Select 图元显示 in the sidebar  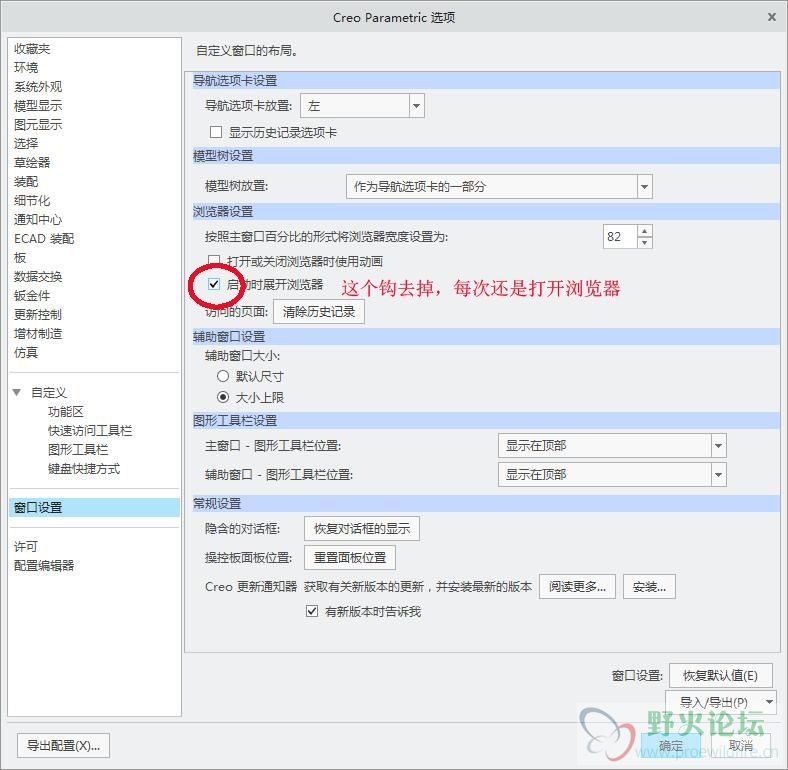pos(38,125)
